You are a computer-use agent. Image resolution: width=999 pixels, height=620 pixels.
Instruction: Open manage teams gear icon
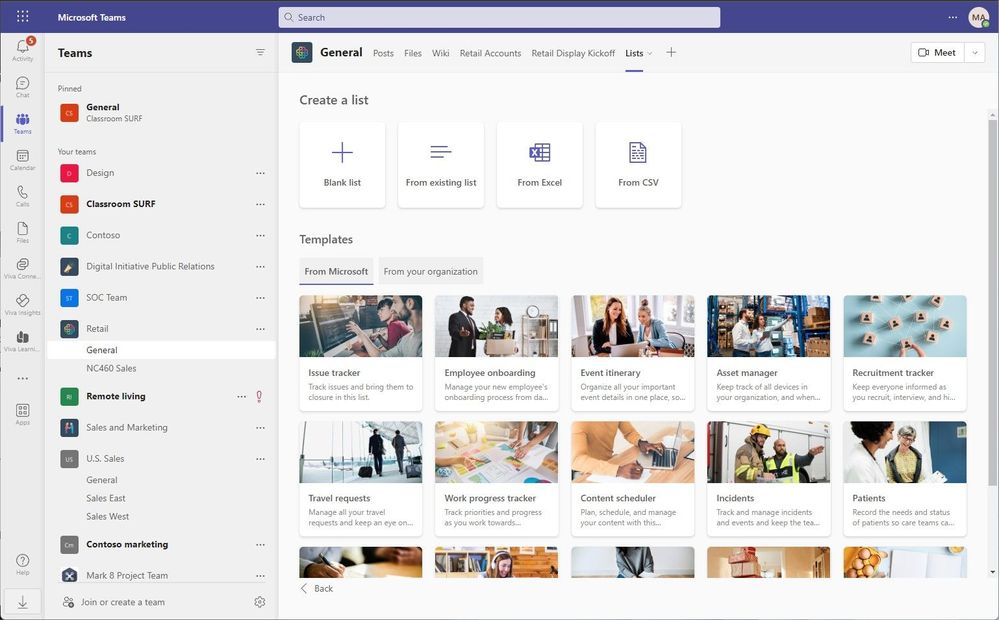point(259,602)
